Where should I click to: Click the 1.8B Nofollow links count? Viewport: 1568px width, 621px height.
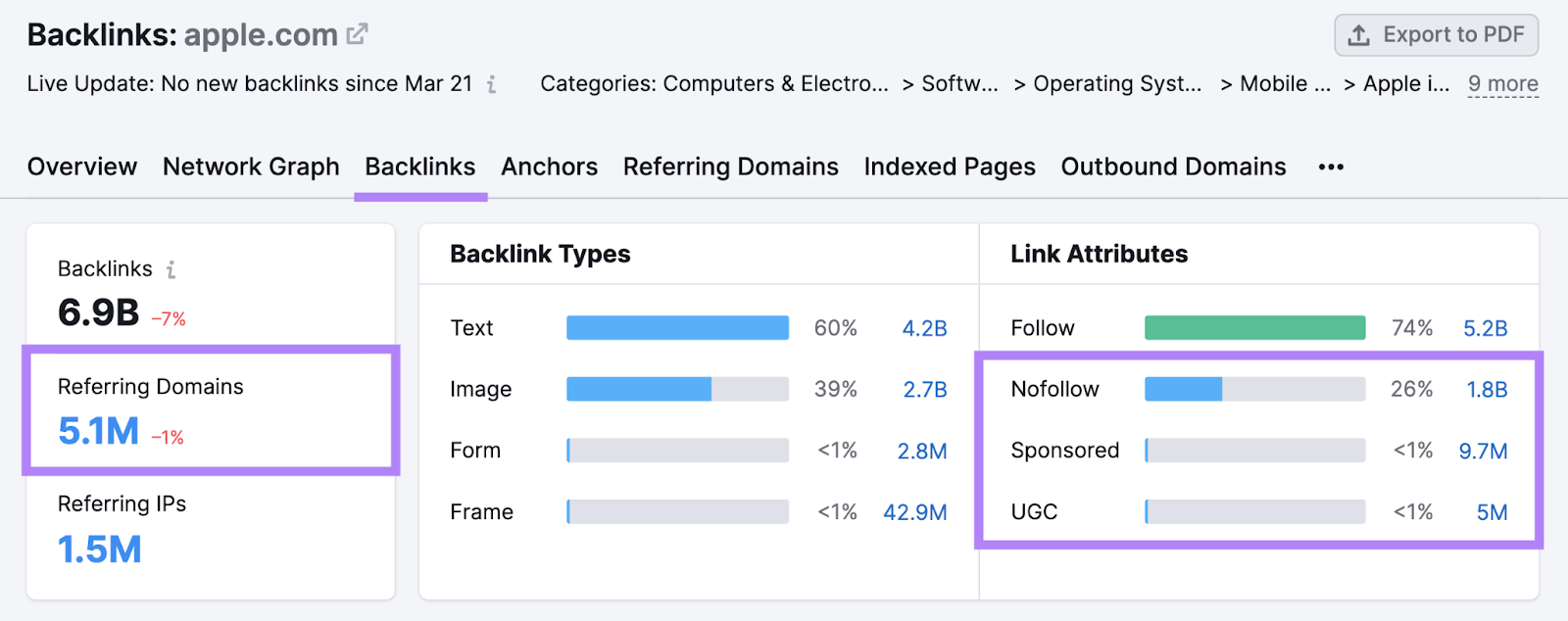tap(1486, 390)
